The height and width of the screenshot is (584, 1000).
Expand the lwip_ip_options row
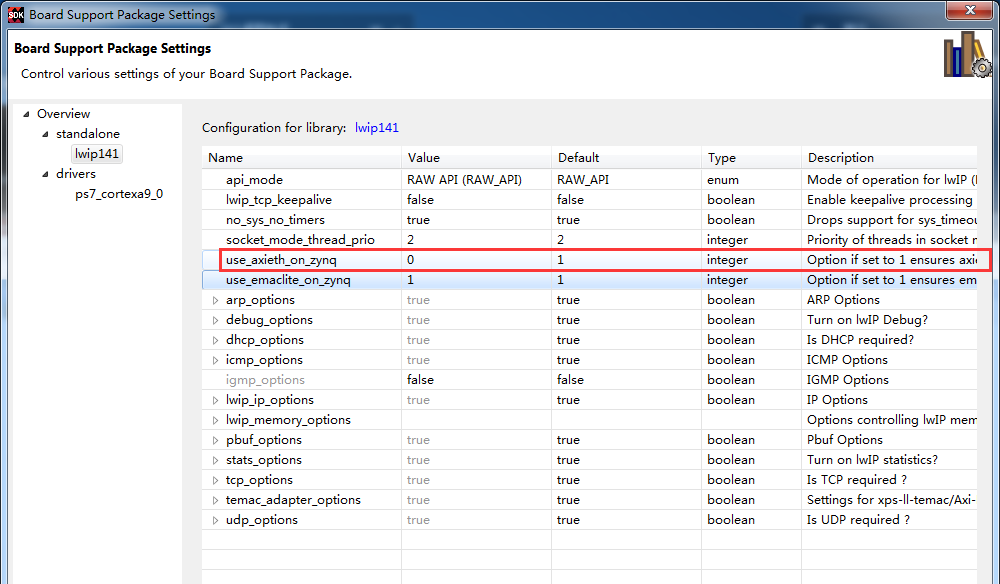pyautogui.click(x=216, y=400)
